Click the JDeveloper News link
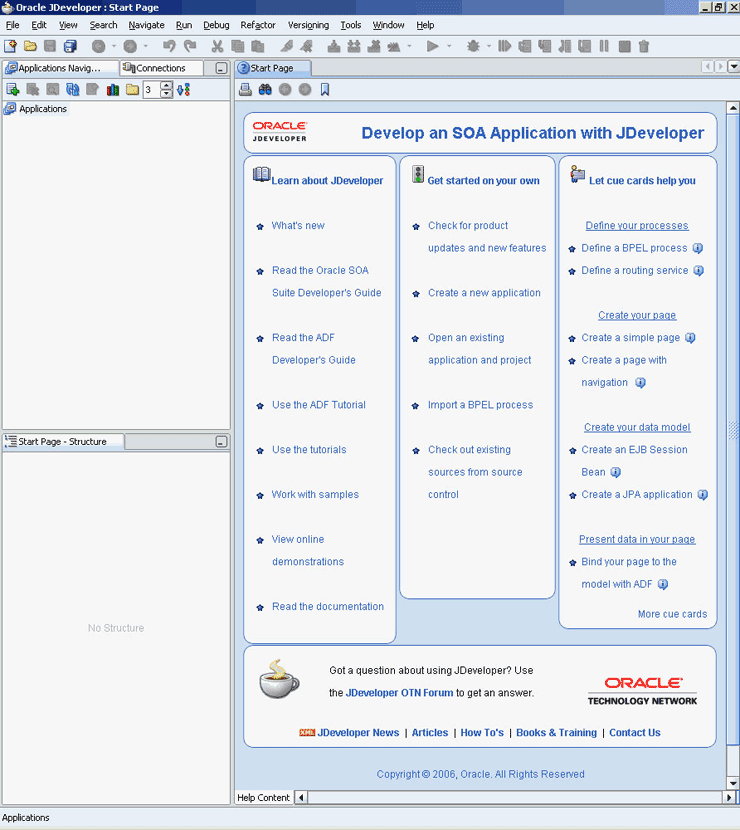The image size is (740, 830). (x=358, y=733)
